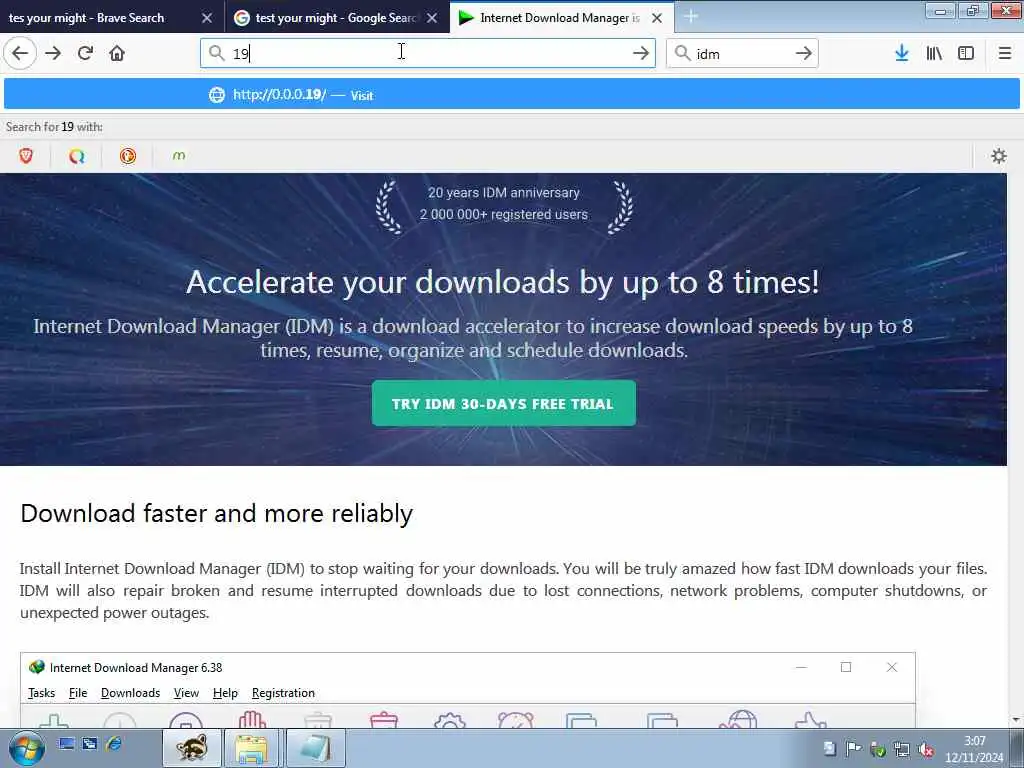Click the search box go arrow

pyautogui.click(x=803, y=53)
